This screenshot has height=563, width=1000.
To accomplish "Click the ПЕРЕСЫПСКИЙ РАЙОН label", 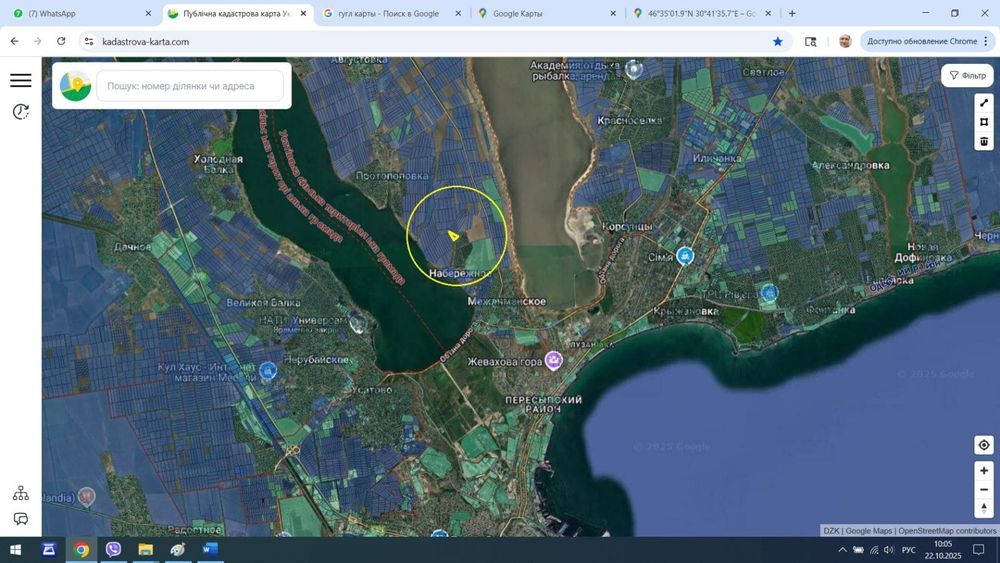I will coord(543,404).
